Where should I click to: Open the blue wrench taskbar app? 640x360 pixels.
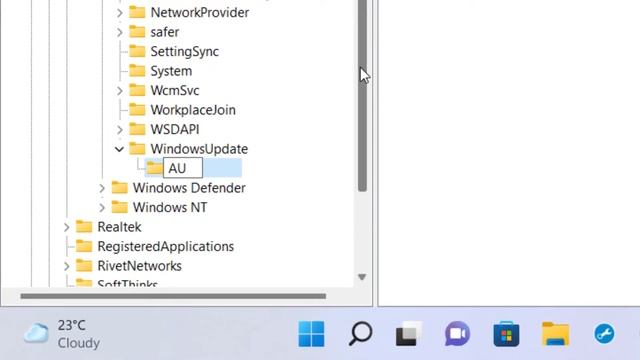point(604,334)
